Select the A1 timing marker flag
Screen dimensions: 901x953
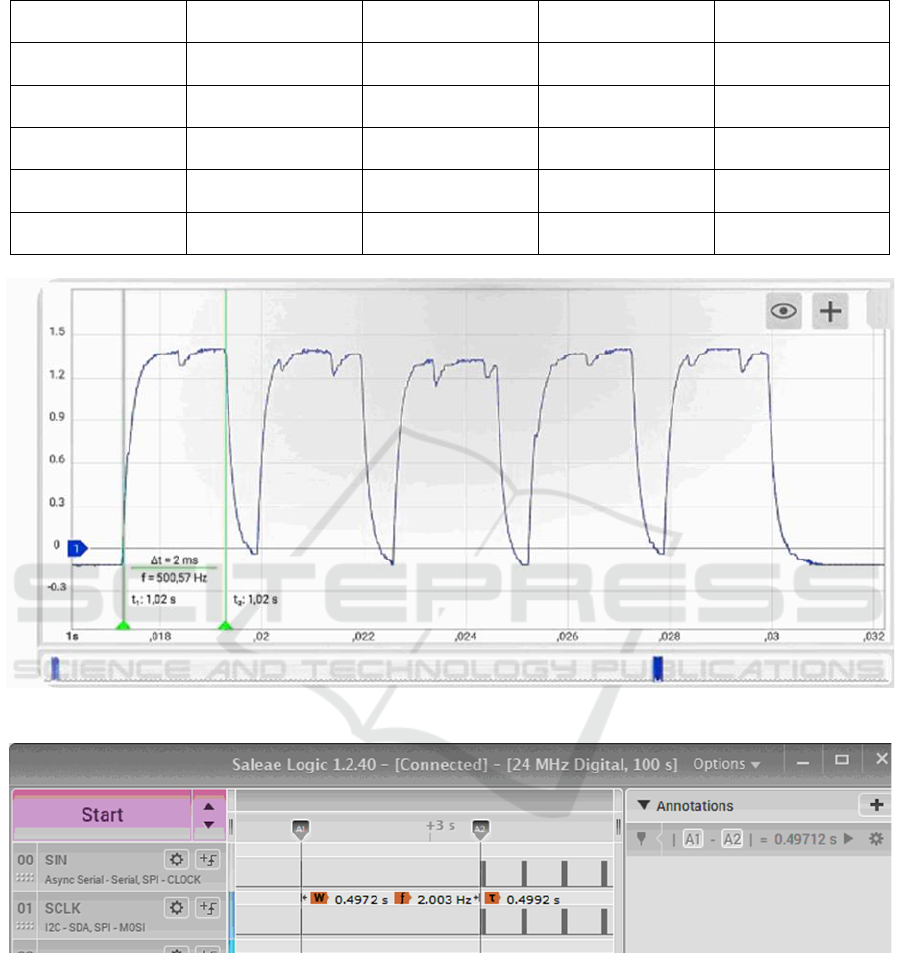301,829
